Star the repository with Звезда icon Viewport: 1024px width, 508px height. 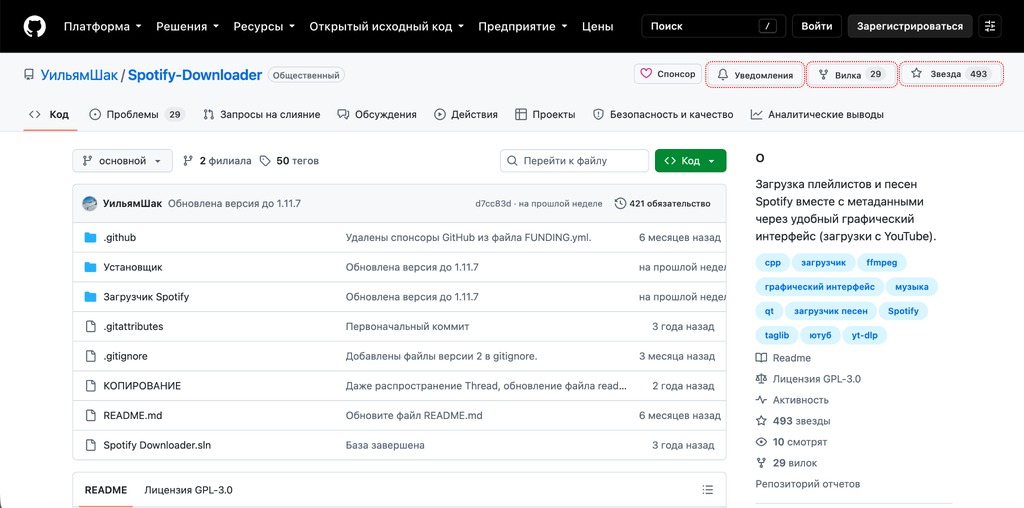pyautogui.click(x=916, y=74)
